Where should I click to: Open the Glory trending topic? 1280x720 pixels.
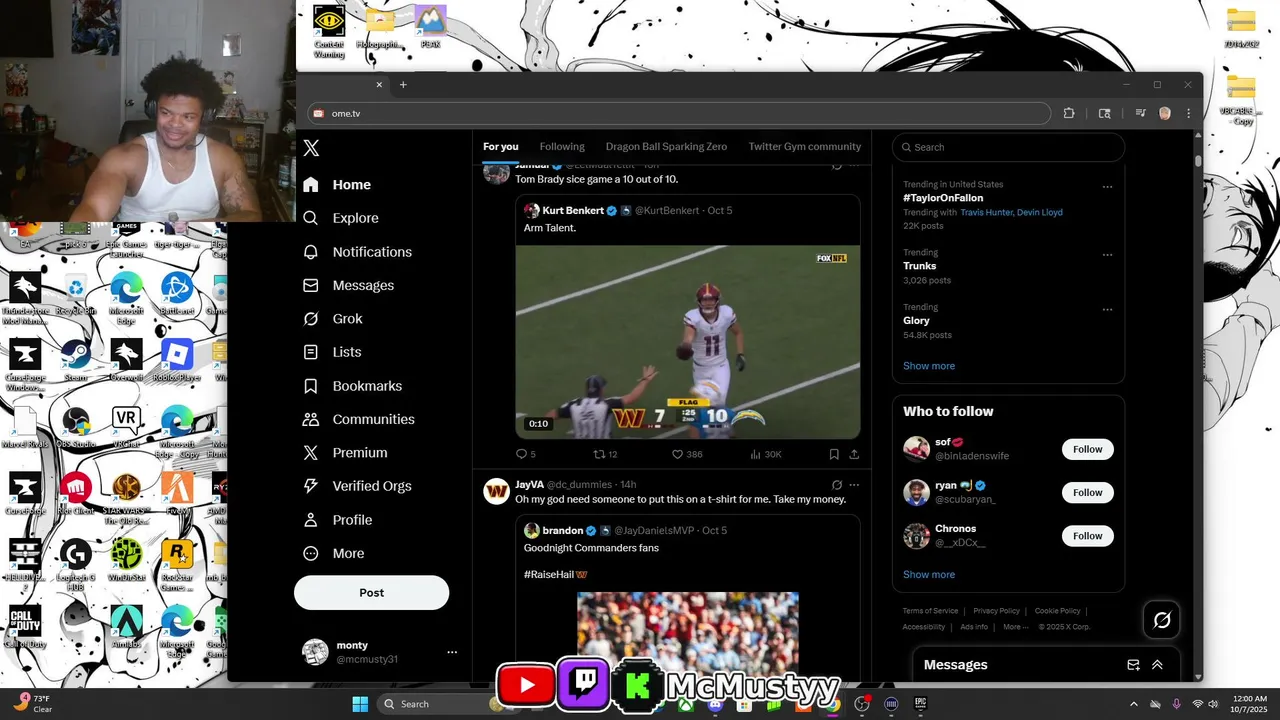[916, 321]
